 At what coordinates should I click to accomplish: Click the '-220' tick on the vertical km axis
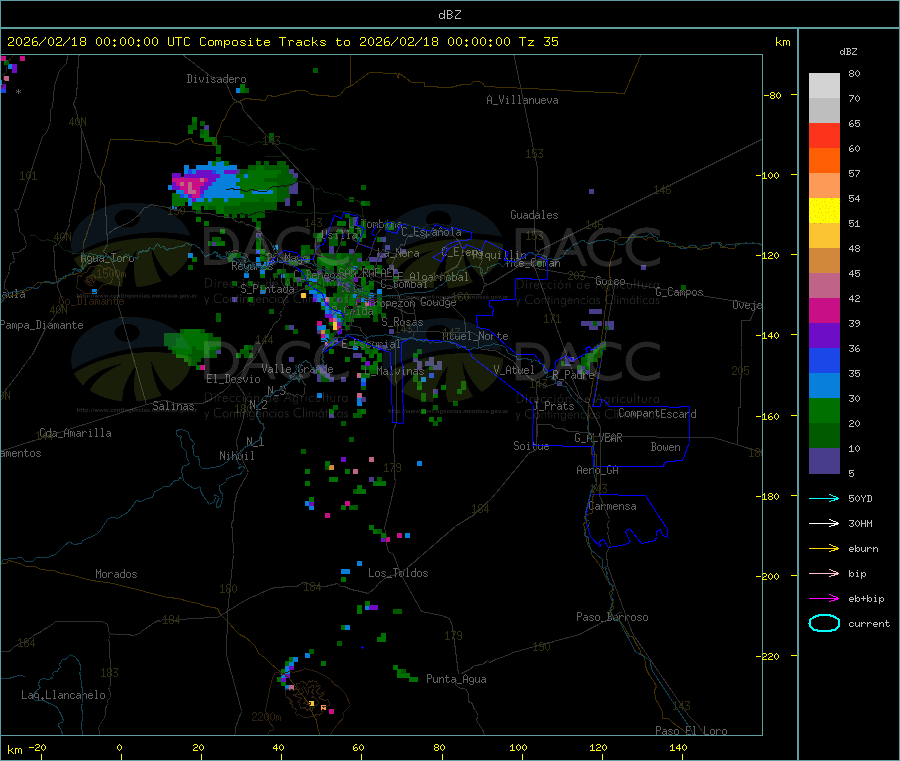pos(769,656)
